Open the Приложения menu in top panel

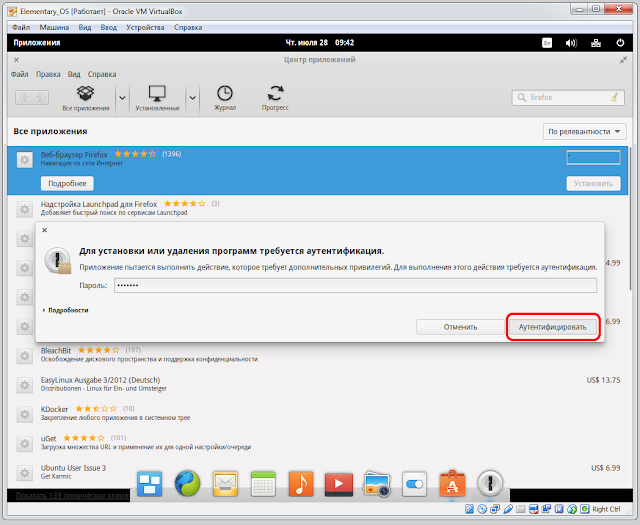click(37, 42)
